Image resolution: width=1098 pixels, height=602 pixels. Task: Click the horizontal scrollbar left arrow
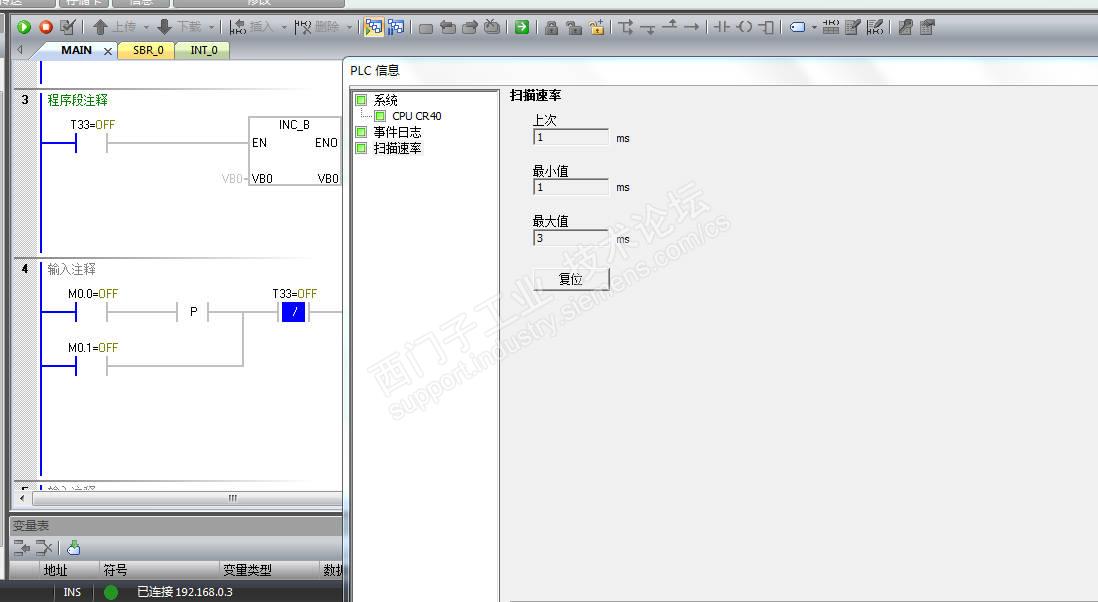tap(22, 498)
